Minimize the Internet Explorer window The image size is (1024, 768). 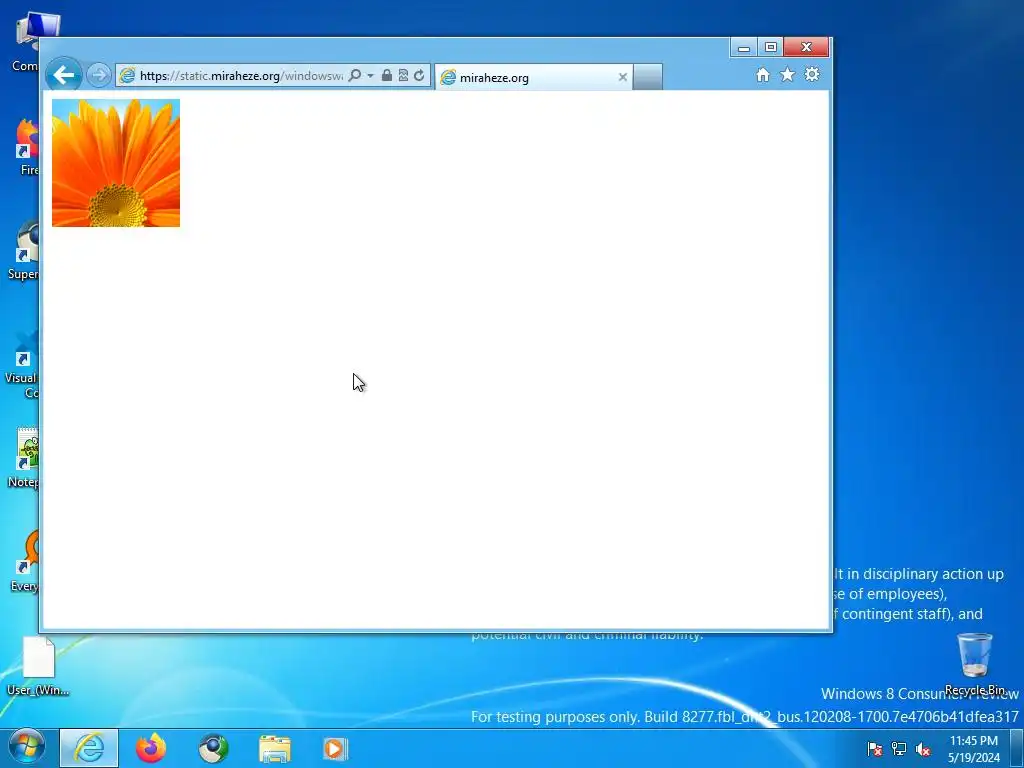[743, 48]
